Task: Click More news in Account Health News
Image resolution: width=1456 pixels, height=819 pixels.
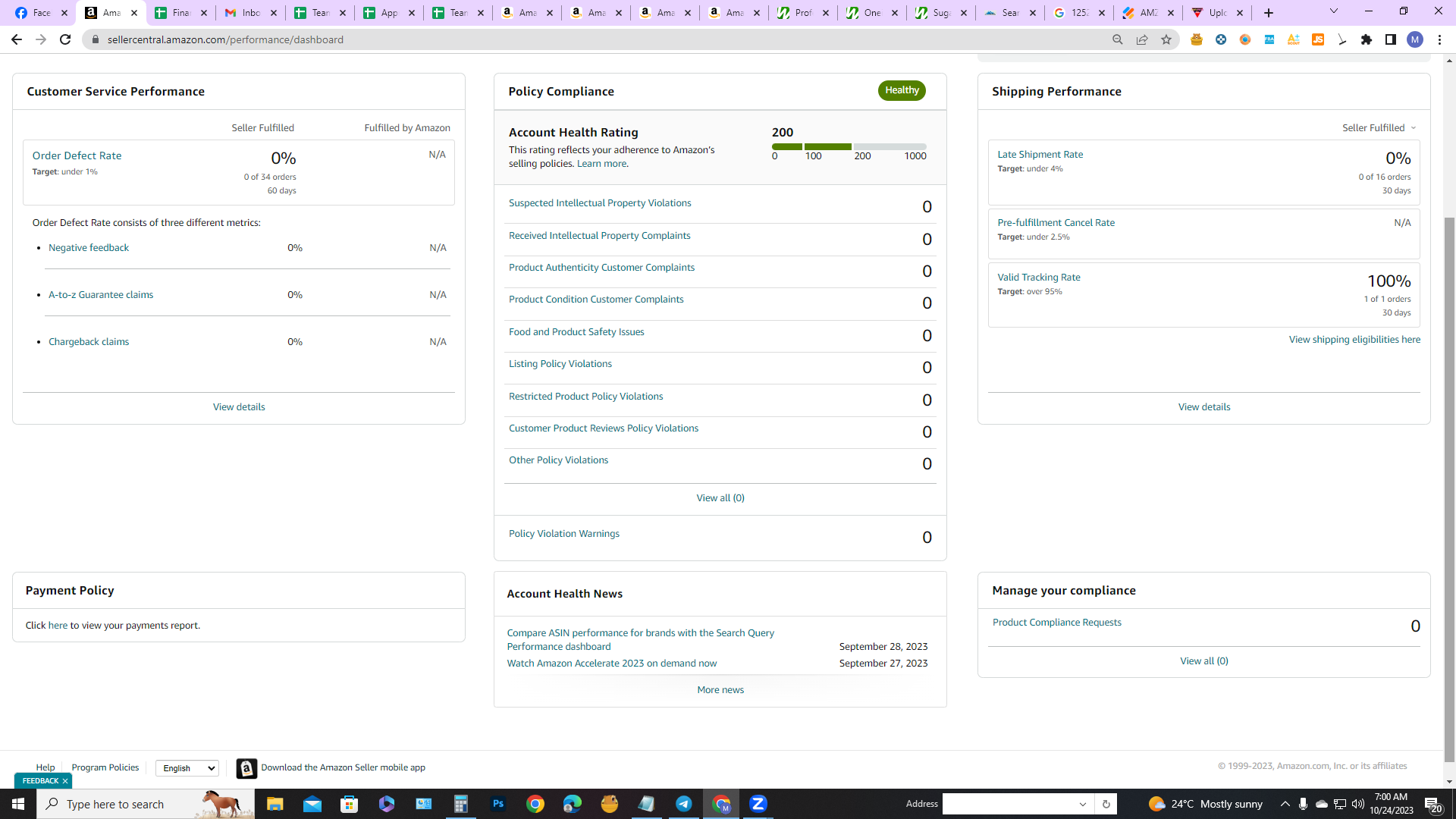Action: 720,690
